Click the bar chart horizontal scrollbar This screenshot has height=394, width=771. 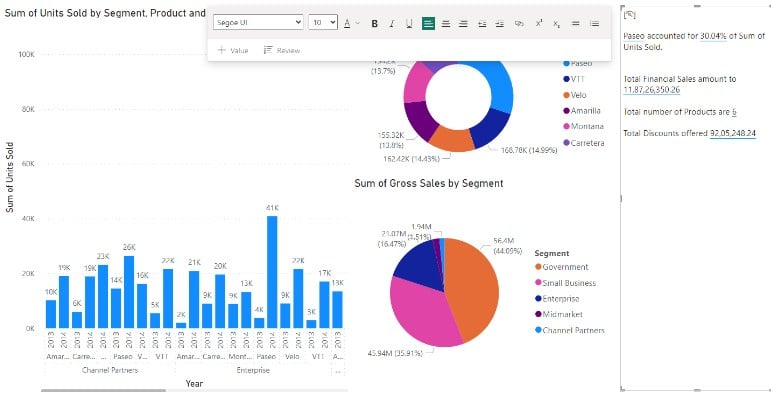(103, 391)
